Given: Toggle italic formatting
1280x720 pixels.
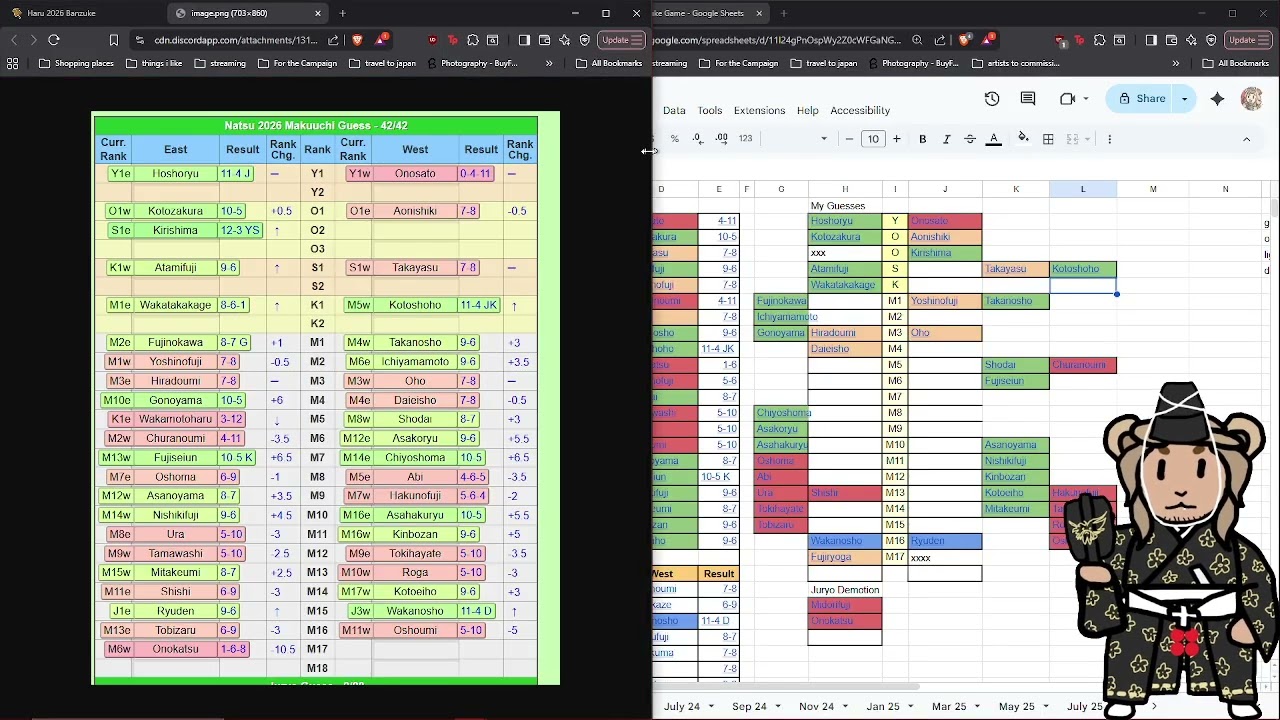Looking at the screenshot, I should (x=946, y=139).
